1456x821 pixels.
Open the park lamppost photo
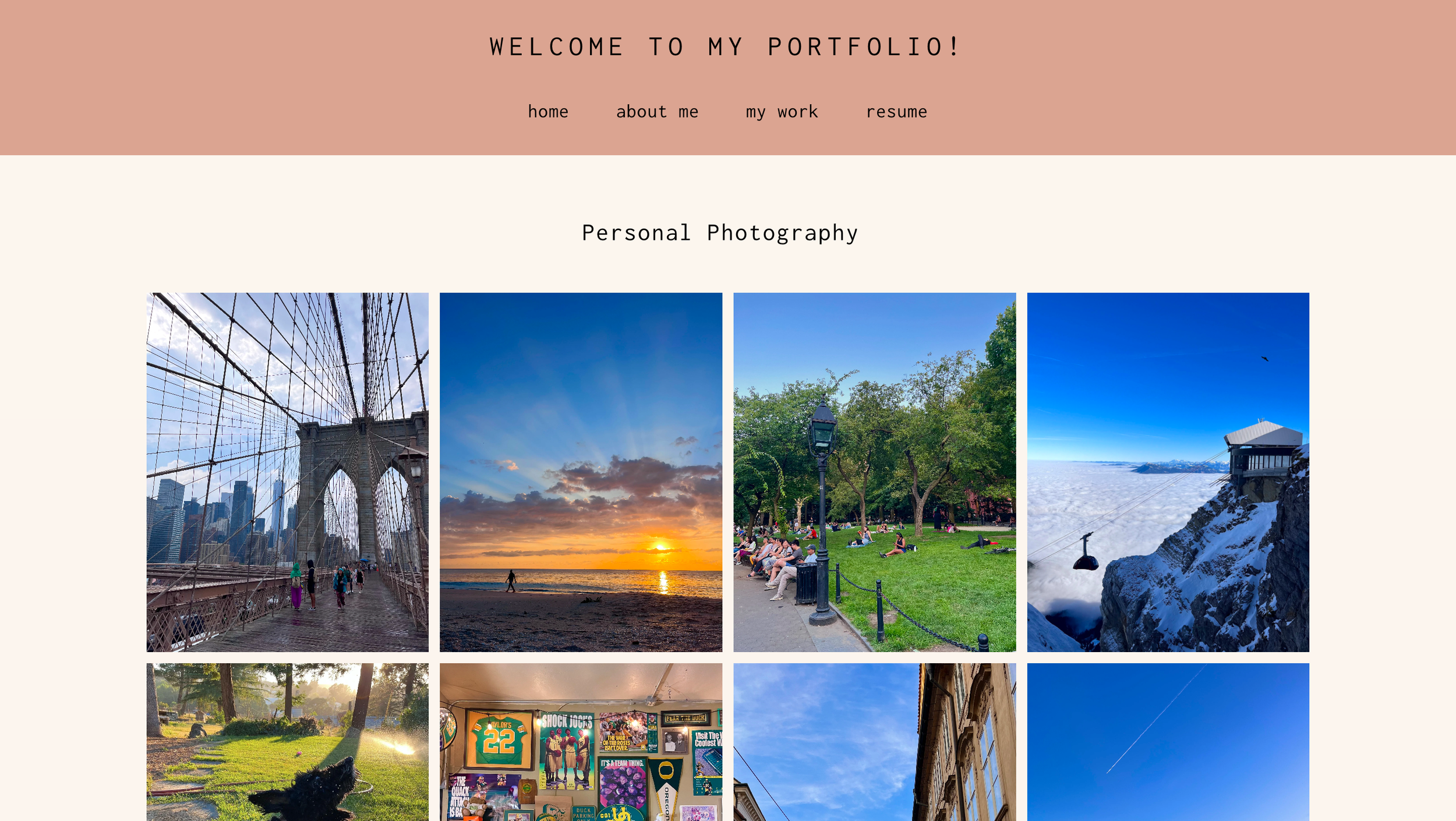click(x=874, y=472)
